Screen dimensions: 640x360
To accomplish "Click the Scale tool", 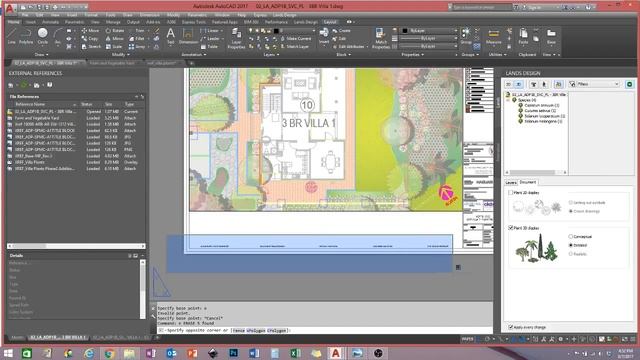I will [114, 47].
